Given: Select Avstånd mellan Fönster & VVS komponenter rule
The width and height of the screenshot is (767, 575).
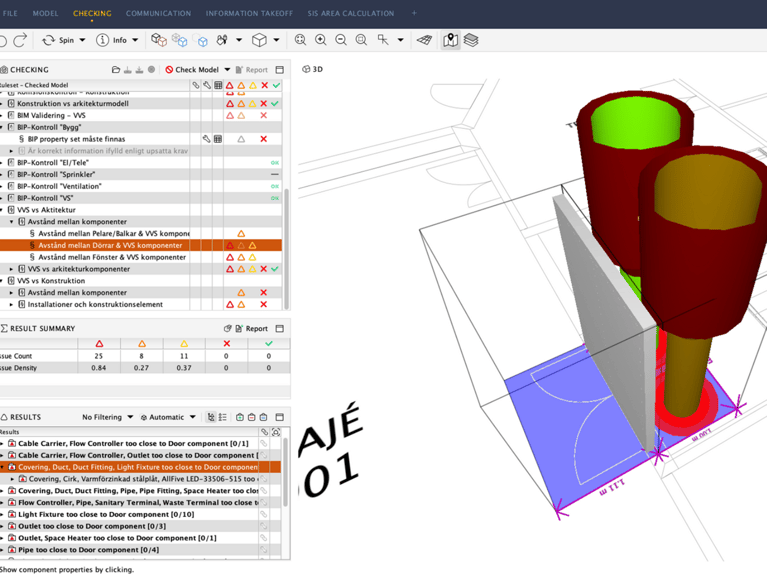Looking at the screenshot, I should tap(112, 257).
